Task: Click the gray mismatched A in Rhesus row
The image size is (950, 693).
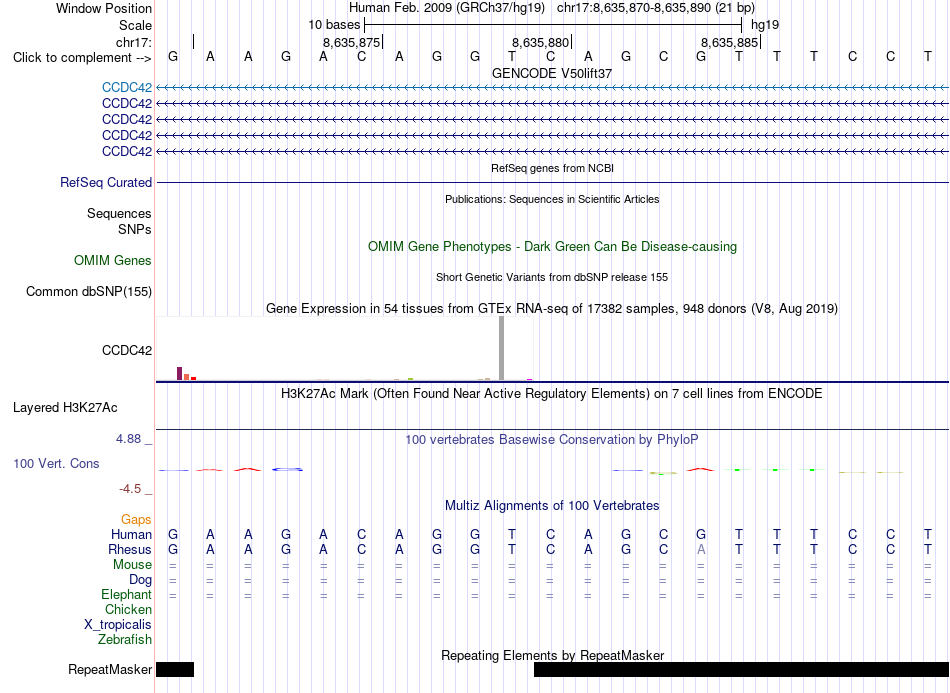Action: tap(701, 549)
